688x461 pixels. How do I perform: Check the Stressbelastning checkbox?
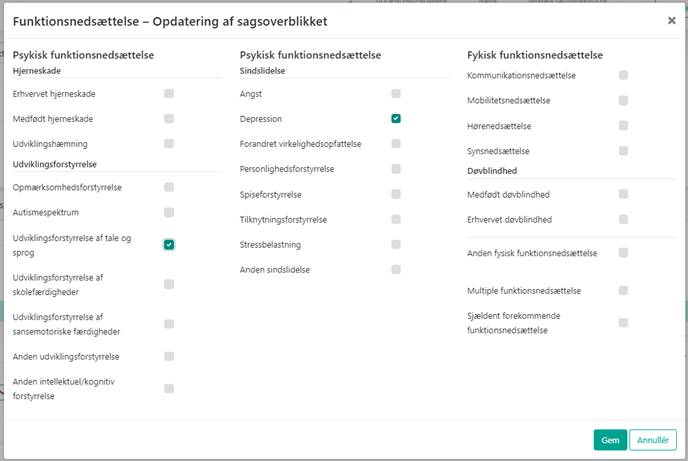[396, 244]
